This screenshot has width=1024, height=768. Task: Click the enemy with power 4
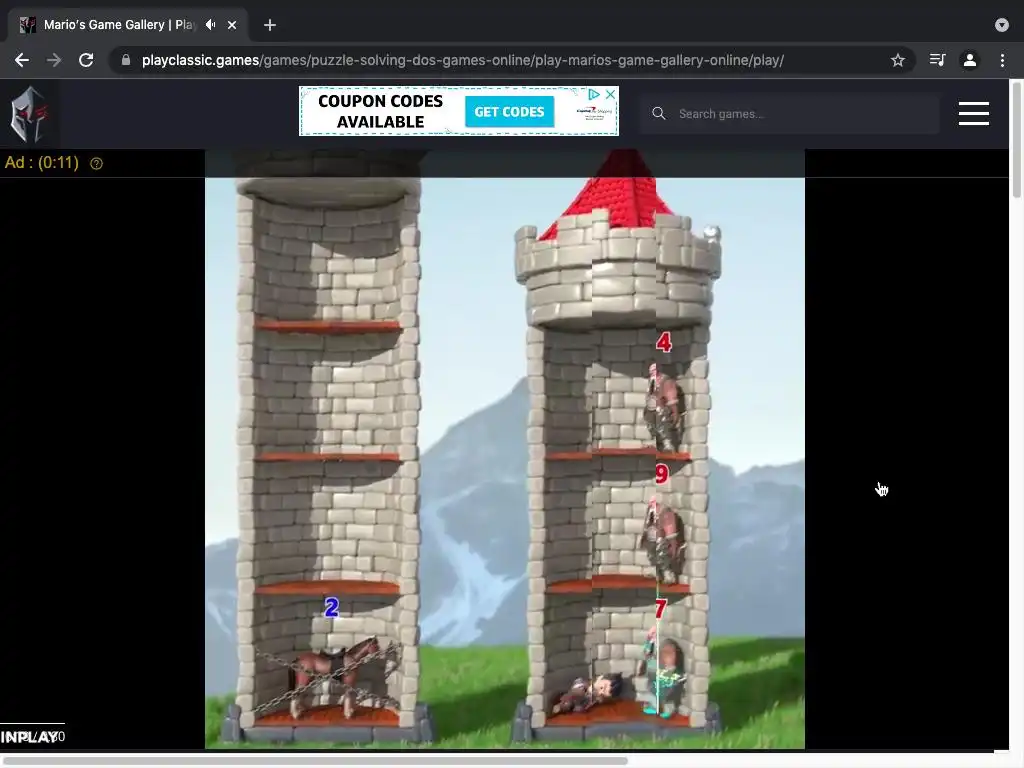pos(665,408)
